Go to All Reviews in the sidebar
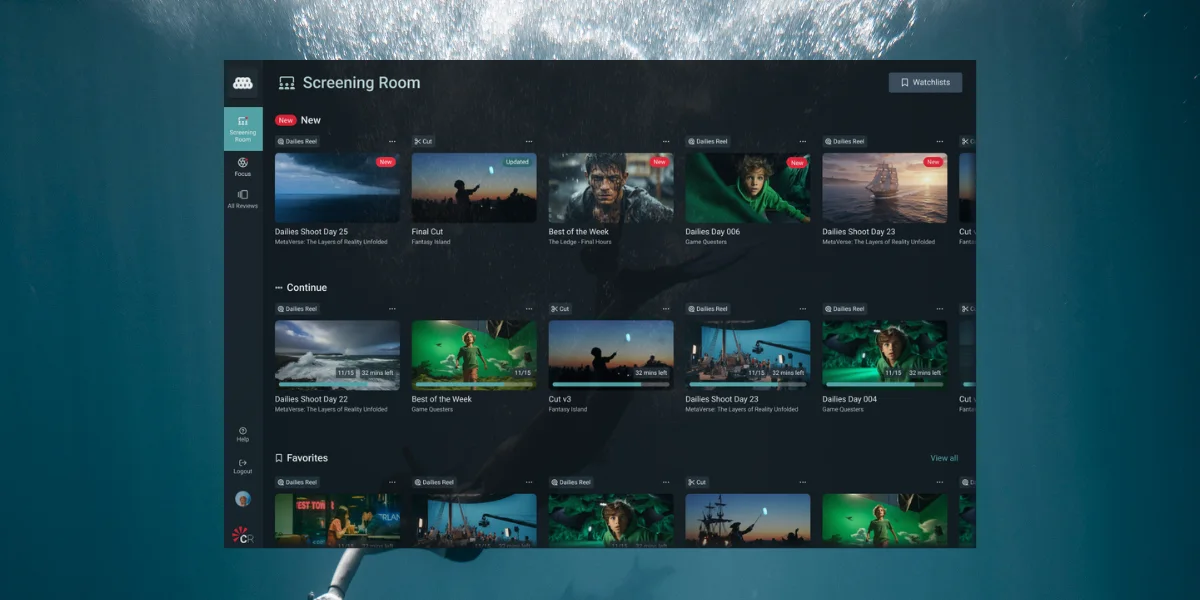 243,199
